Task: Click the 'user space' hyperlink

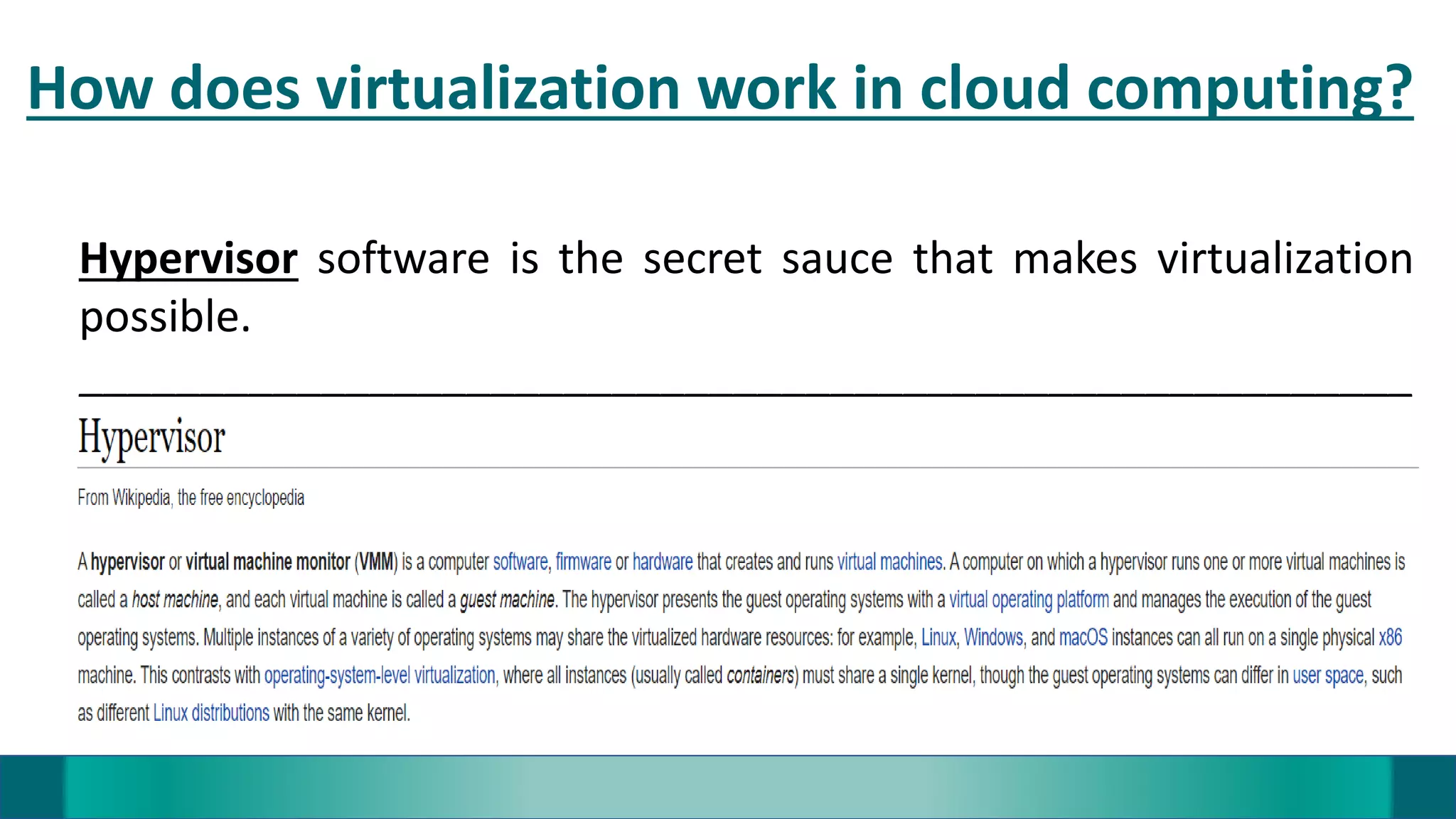Action: (x=1327, y=675)
